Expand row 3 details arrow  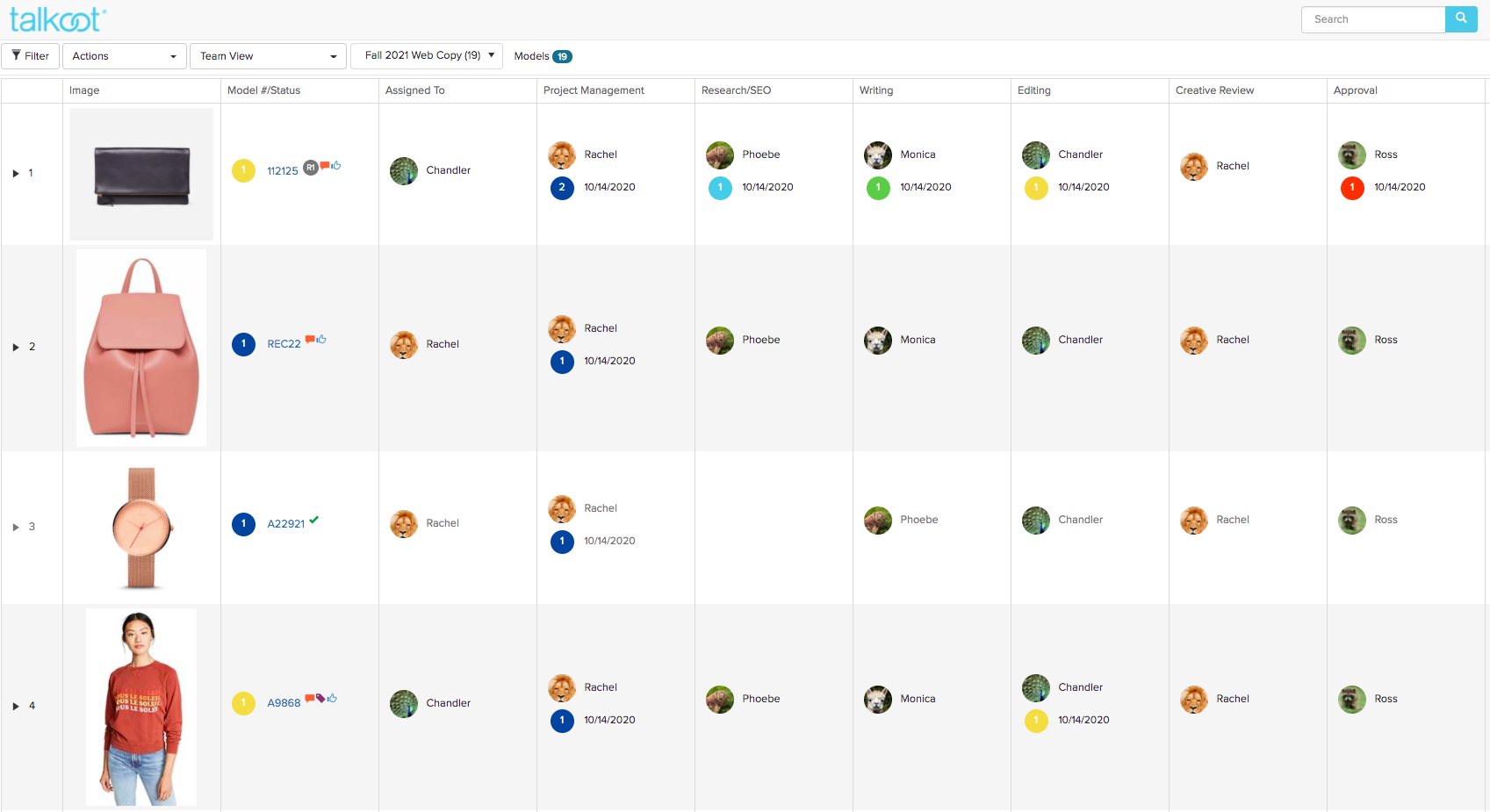(16, 528)
